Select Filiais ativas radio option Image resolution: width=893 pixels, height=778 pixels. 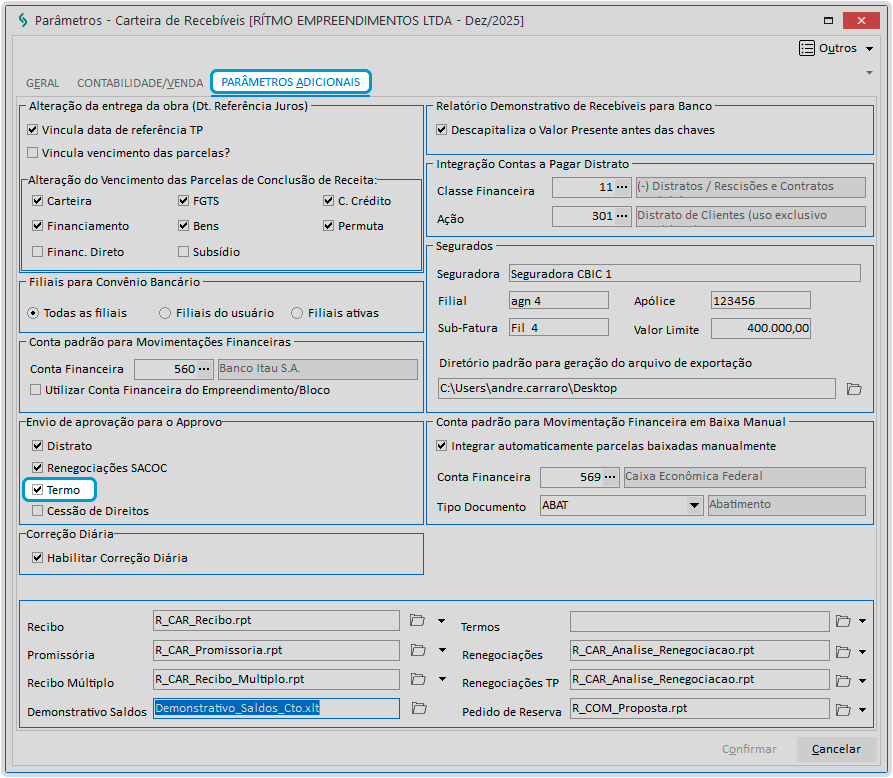[297, 313]
